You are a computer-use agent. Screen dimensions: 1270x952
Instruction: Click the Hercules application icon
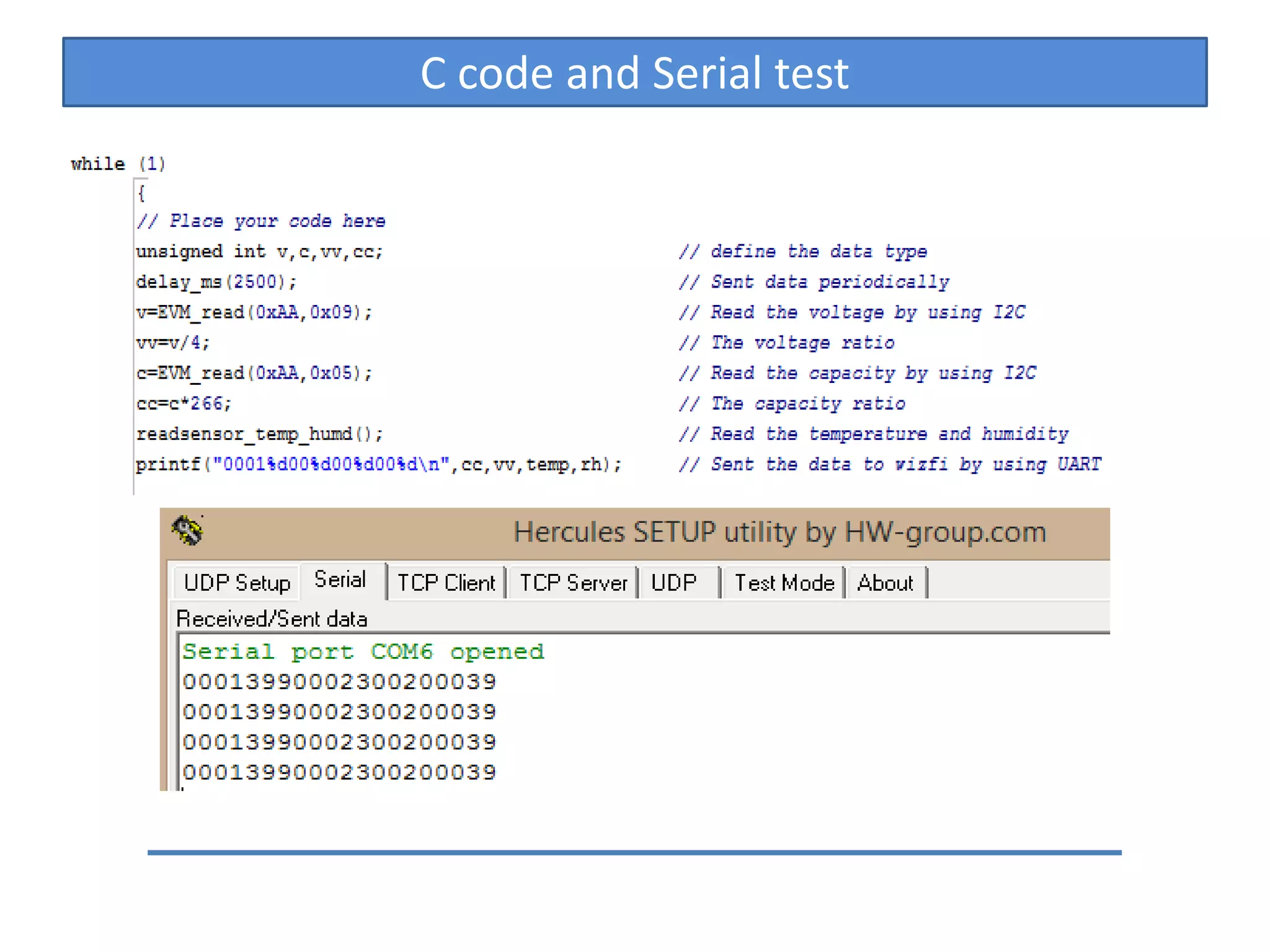pyautogui.click(x=187, y=531)
